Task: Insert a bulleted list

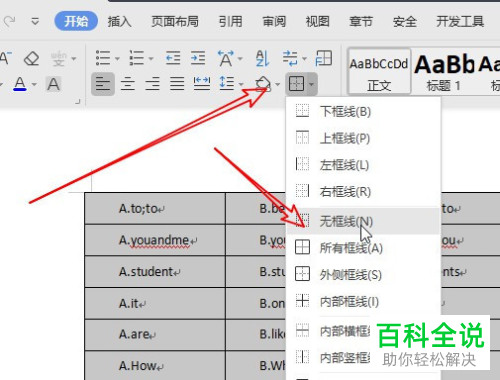Action: 103,58
